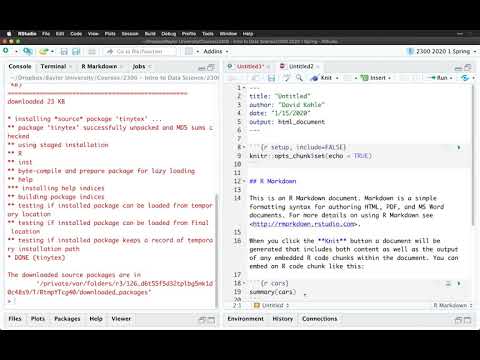Run the cars chunk play icon
The width and height of the screenshot is (480, 360).
[x=459, y=284]
